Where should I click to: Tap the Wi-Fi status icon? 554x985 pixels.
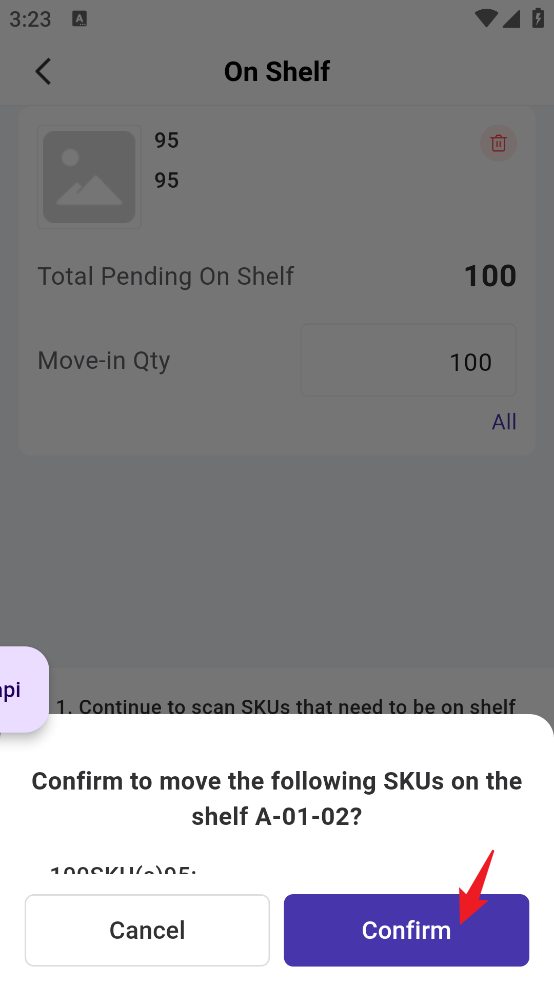click(486, 18)
